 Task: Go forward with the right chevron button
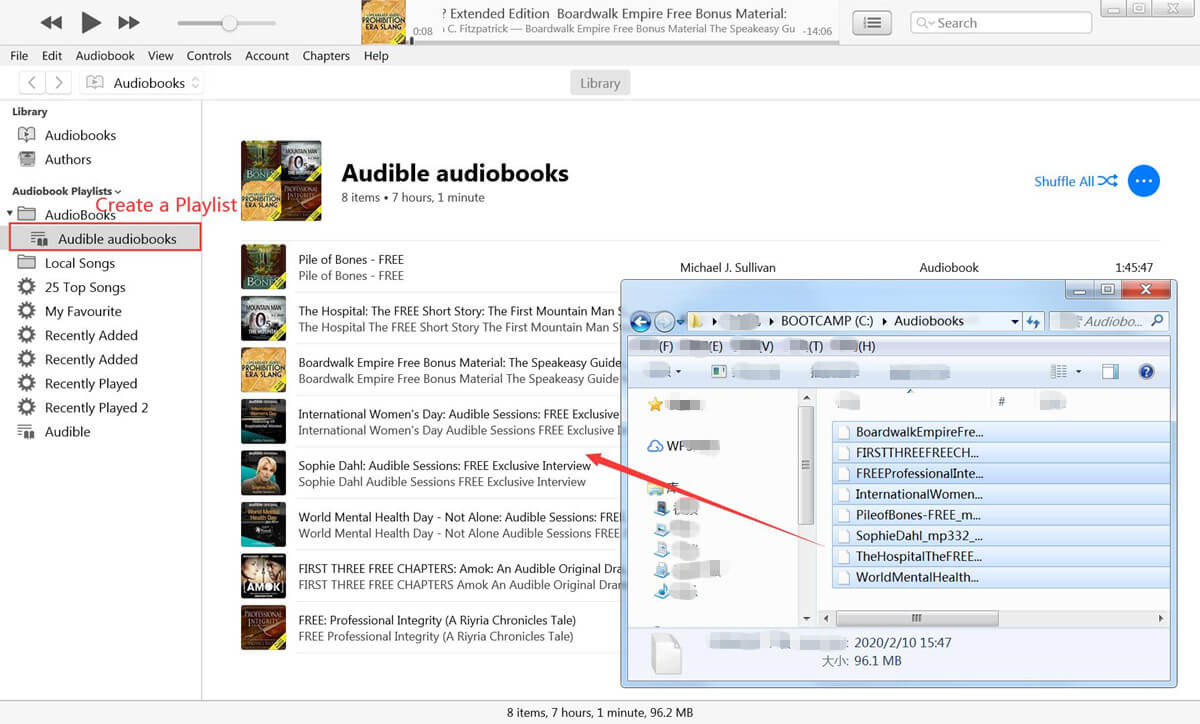[59, 83]
